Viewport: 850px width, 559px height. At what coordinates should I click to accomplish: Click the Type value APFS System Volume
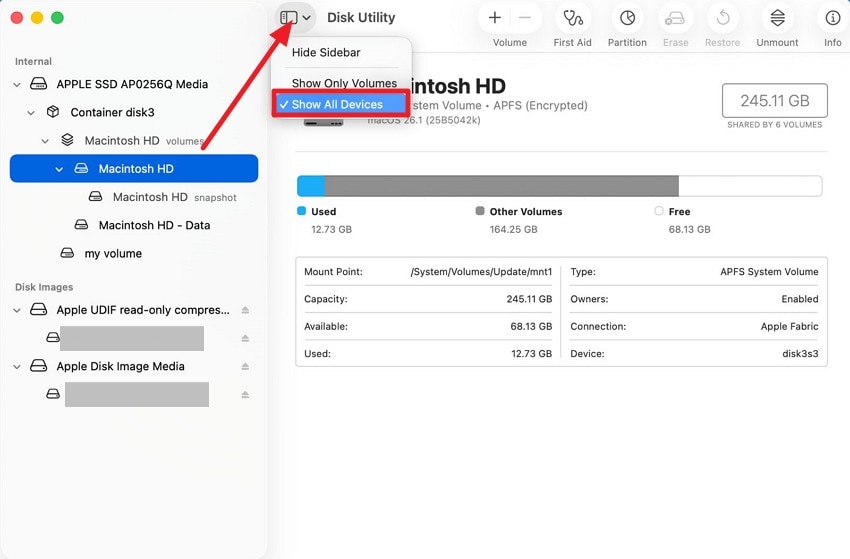pos(769,272)
